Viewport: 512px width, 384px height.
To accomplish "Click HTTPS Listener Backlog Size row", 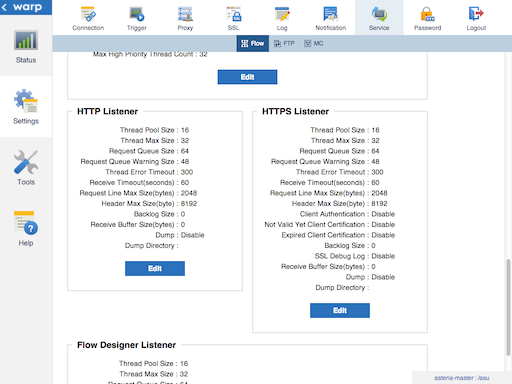I will pos(350,246).
